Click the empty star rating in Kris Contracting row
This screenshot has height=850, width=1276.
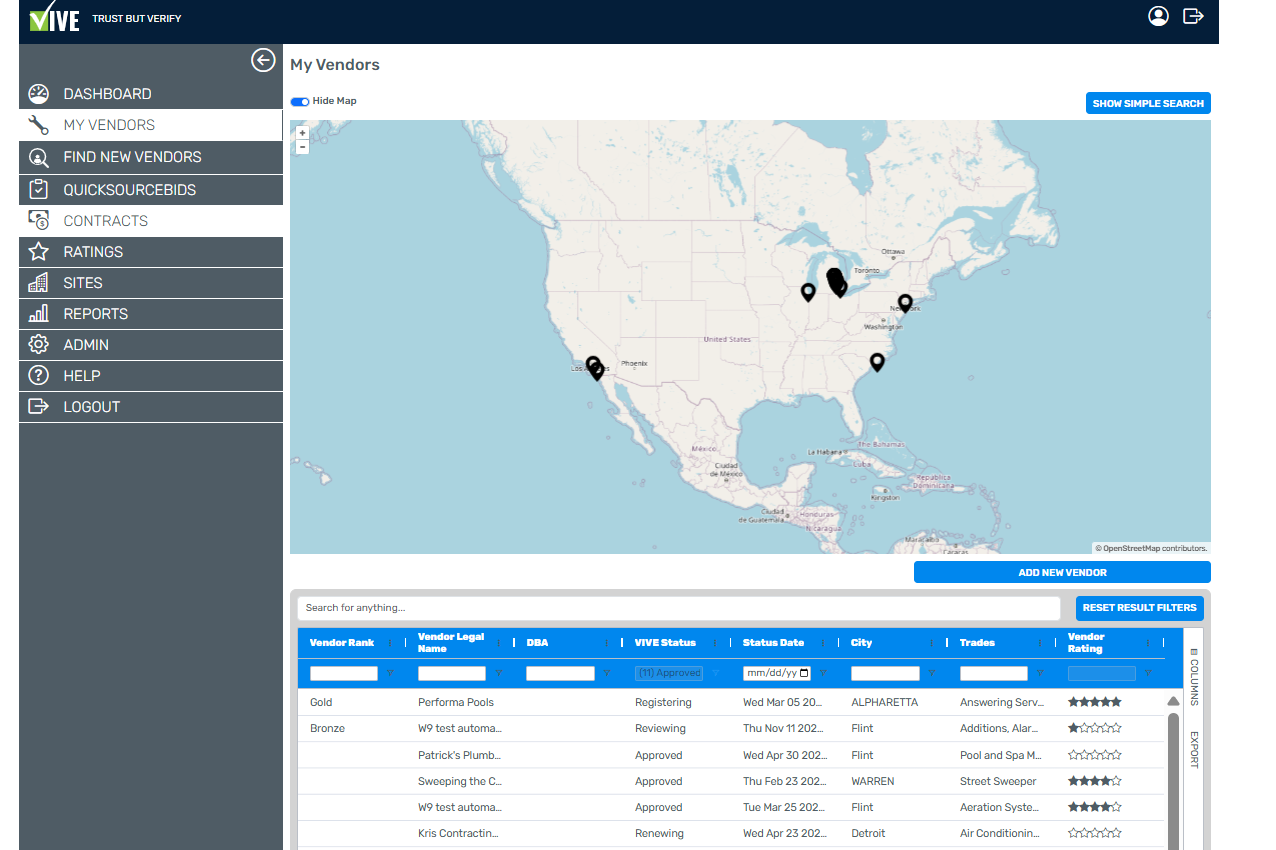pyautogui.click(x=1095, y=833)
